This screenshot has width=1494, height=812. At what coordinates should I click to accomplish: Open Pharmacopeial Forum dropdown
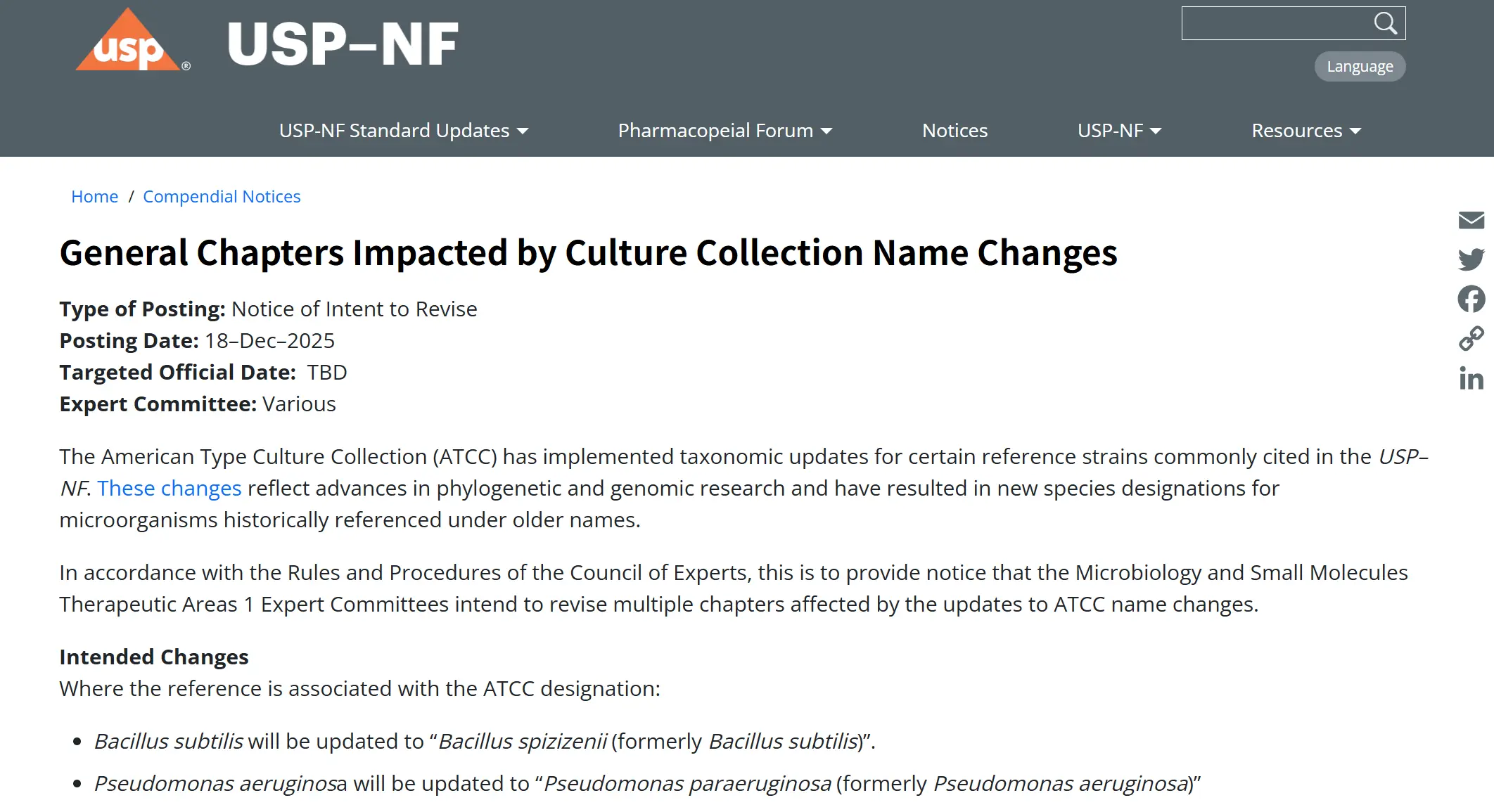[724, 131]
